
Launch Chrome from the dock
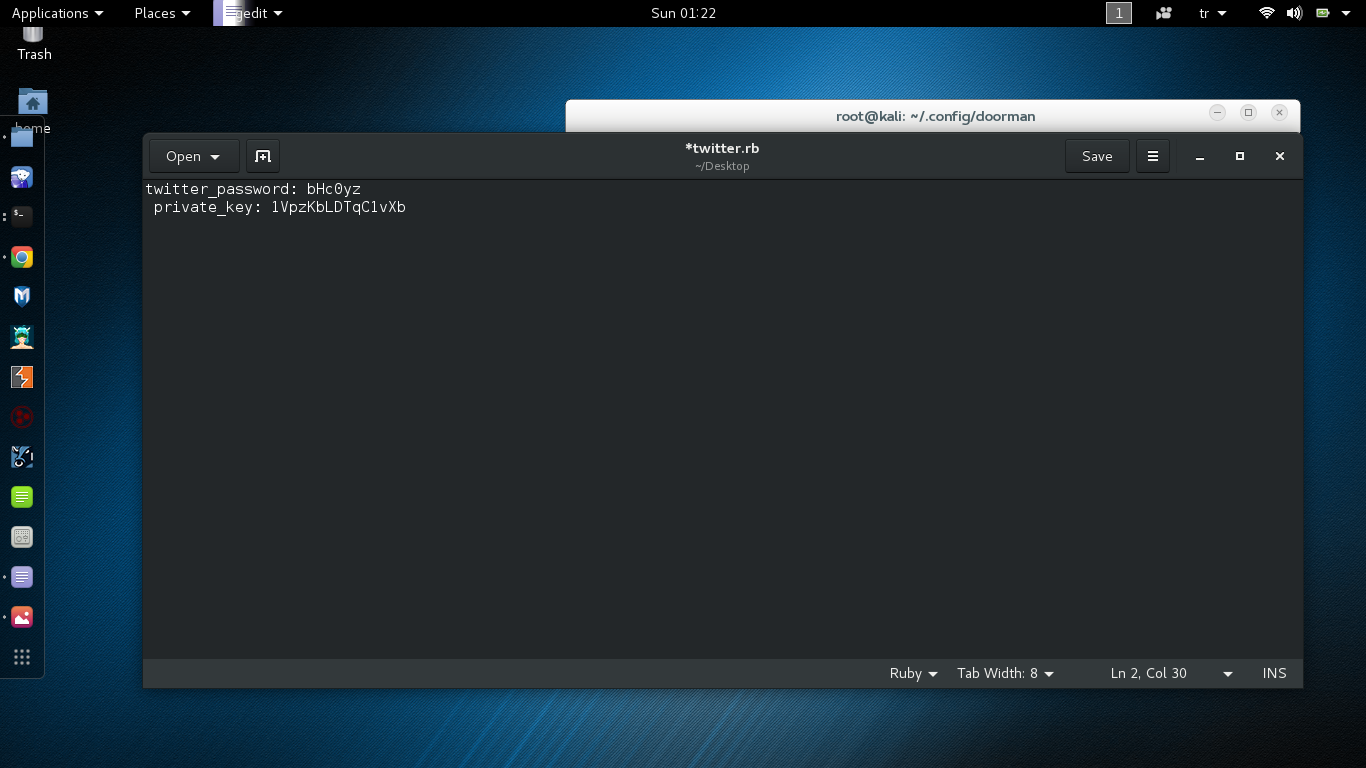(22, 258)
